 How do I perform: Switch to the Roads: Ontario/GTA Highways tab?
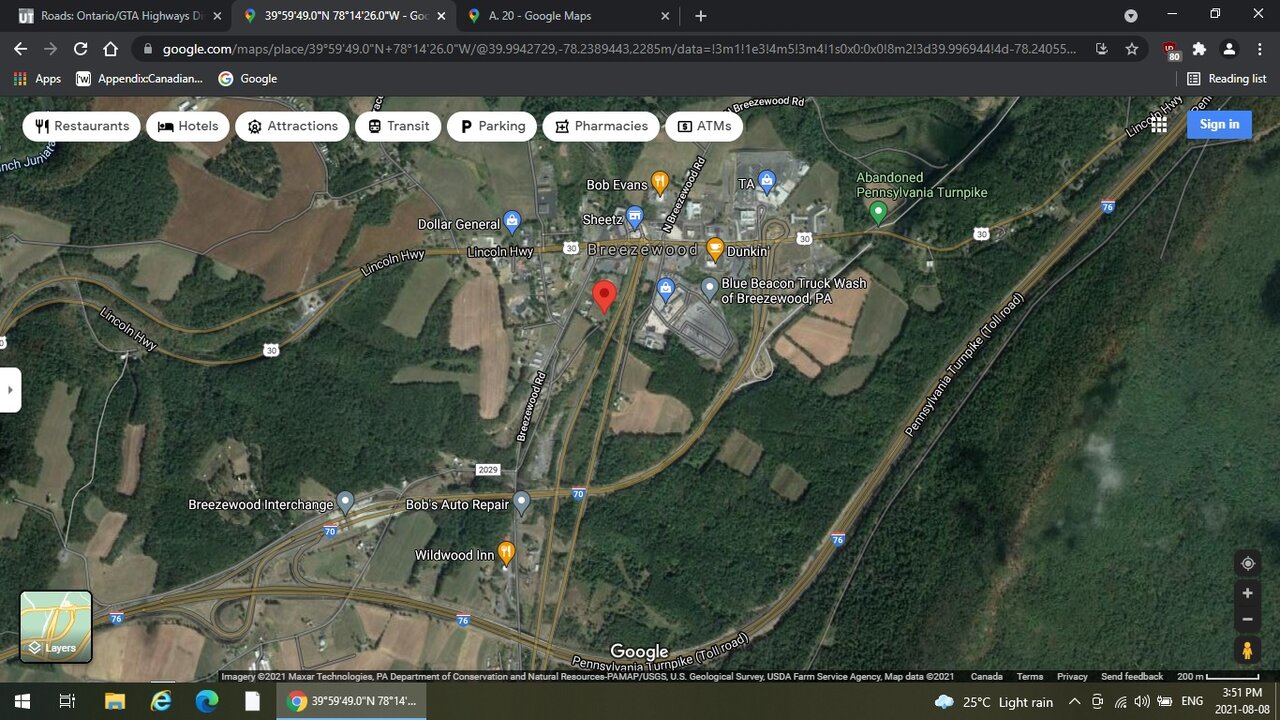115,16
